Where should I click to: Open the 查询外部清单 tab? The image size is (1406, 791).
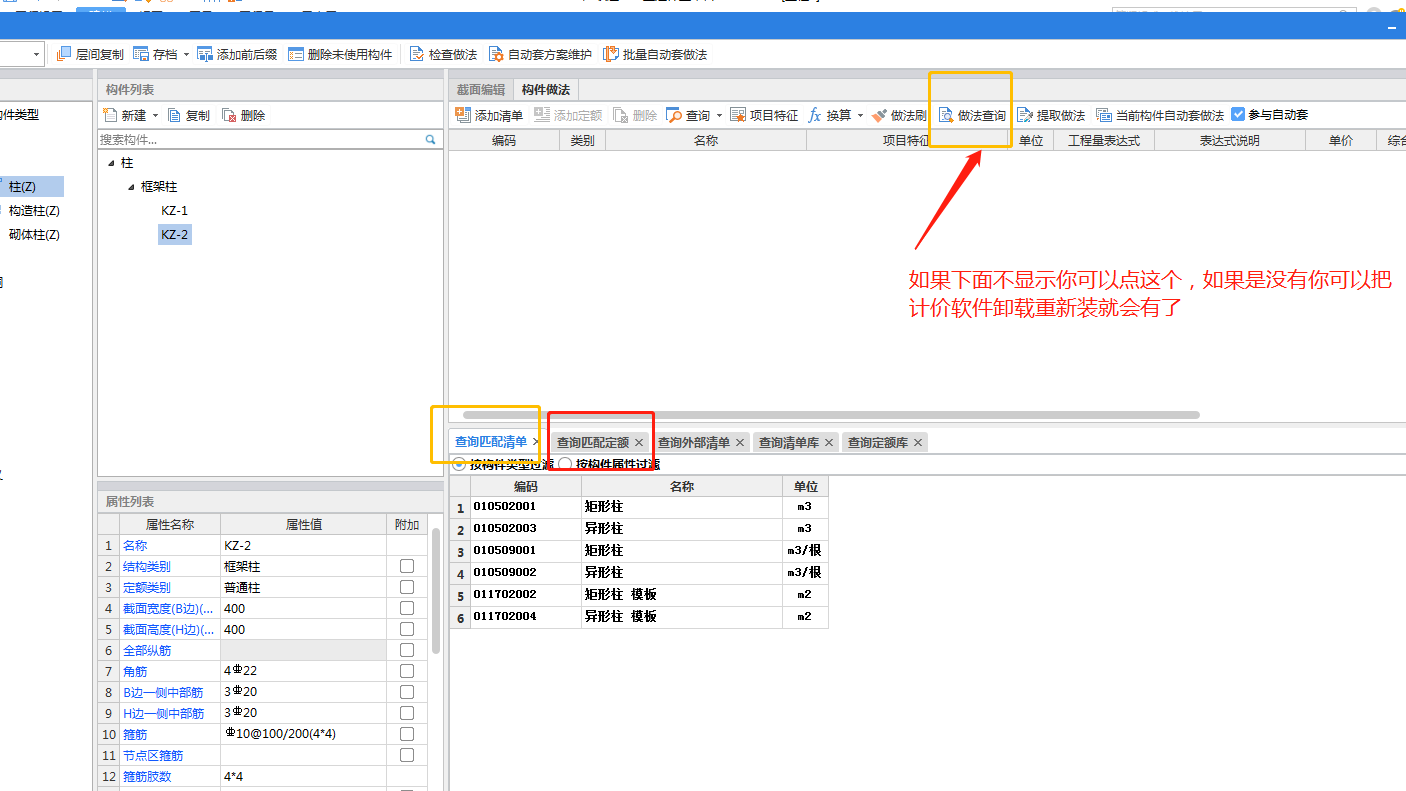[x=694, y=442]
